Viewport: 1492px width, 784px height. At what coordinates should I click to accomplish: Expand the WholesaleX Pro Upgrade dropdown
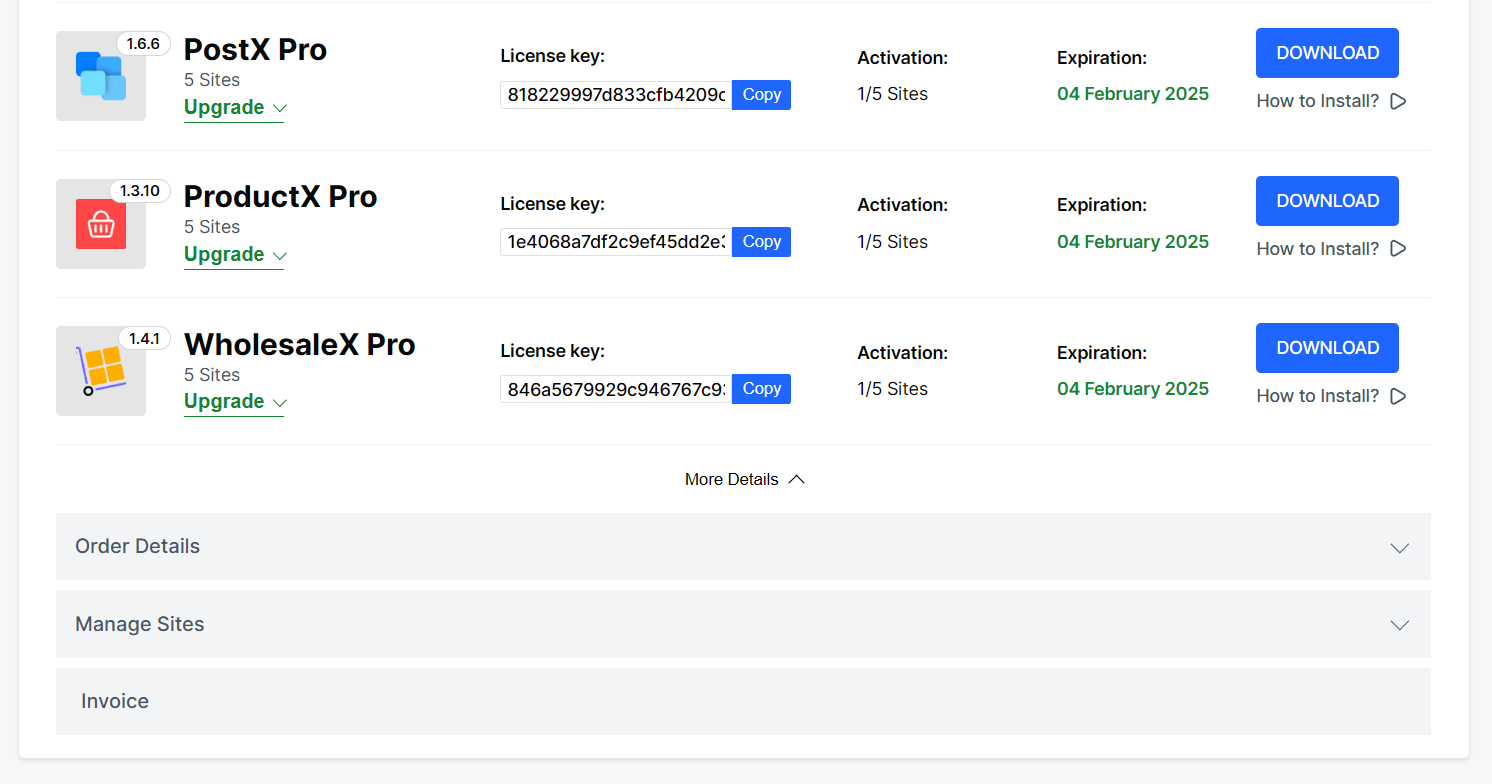click(234, 401)
